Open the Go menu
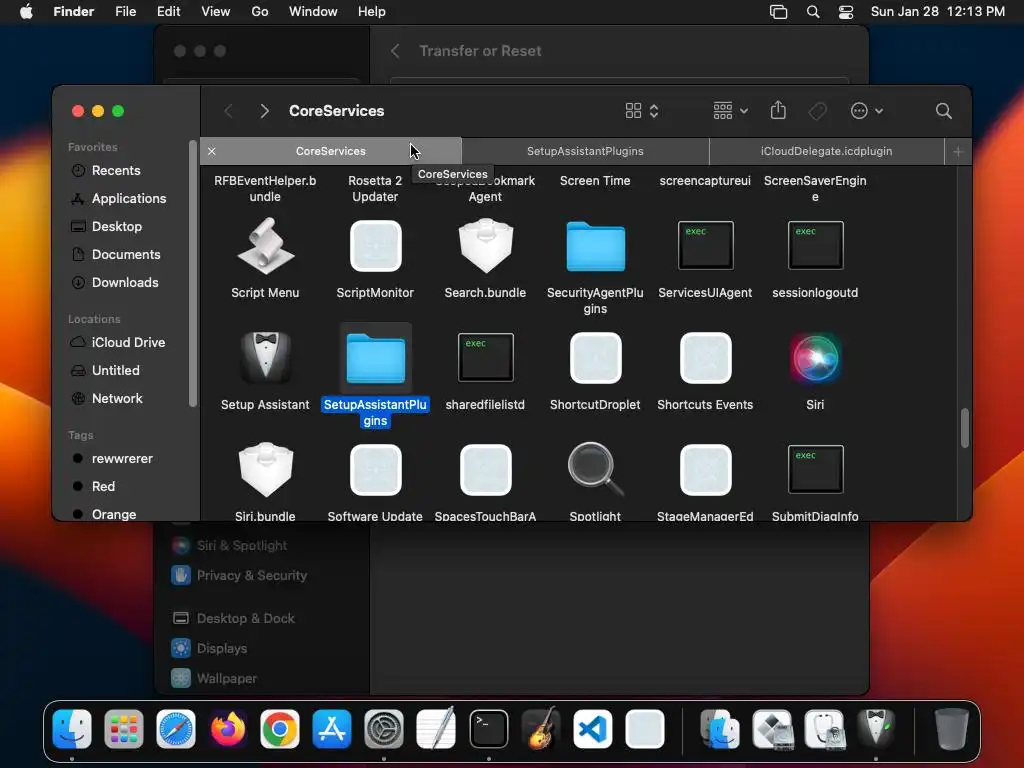This screenshot has height=768, width=1024. pyautogui.click(x=260, y=12)
